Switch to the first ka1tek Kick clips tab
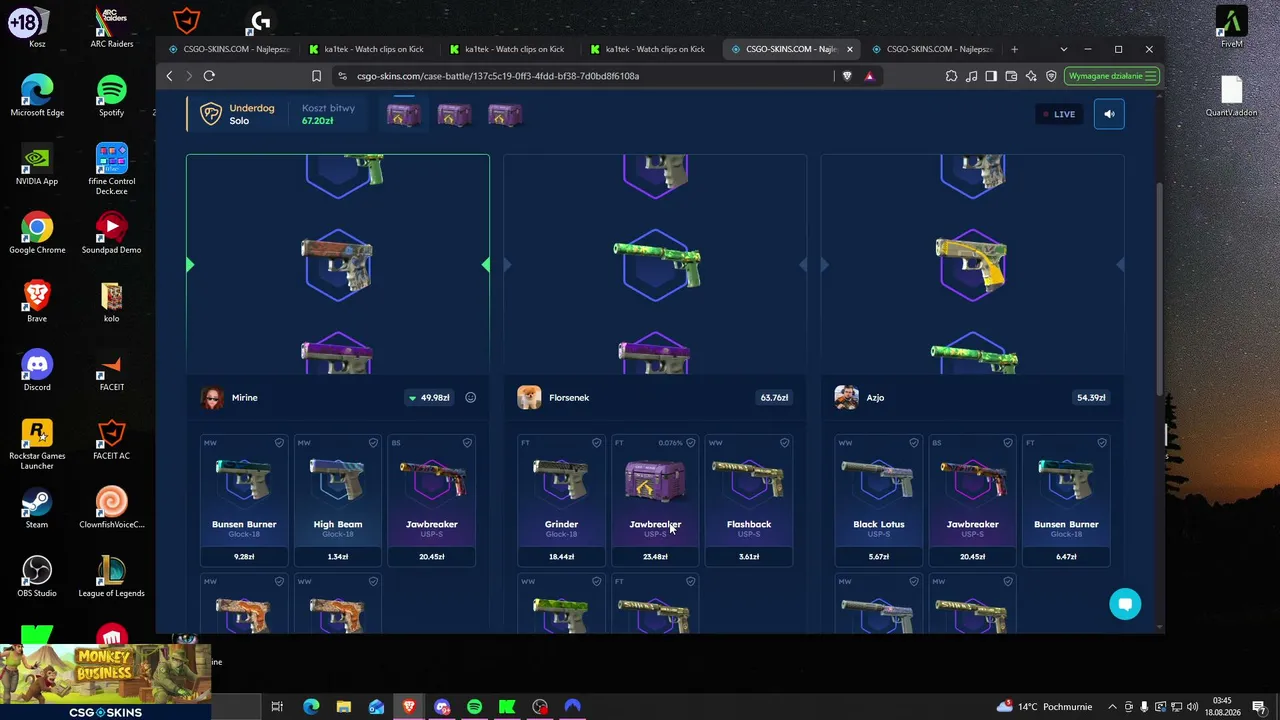Screen dimensions: 1280x720 click(x=368, y=49)
